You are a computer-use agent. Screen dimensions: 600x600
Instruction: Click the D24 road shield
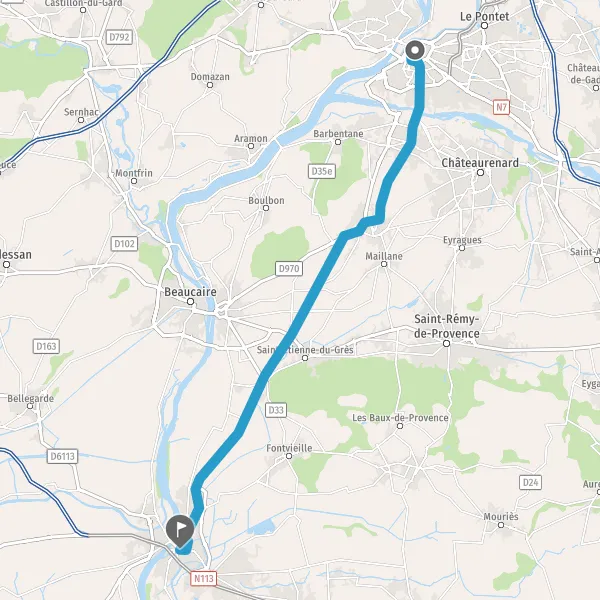click(x=530, y=482)
